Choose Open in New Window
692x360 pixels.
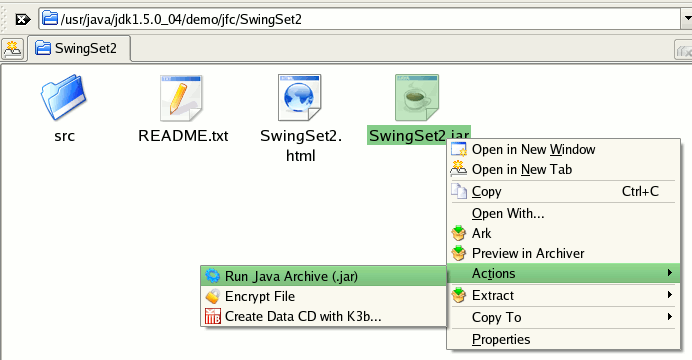pyautogui.click(x=564, y=150)
